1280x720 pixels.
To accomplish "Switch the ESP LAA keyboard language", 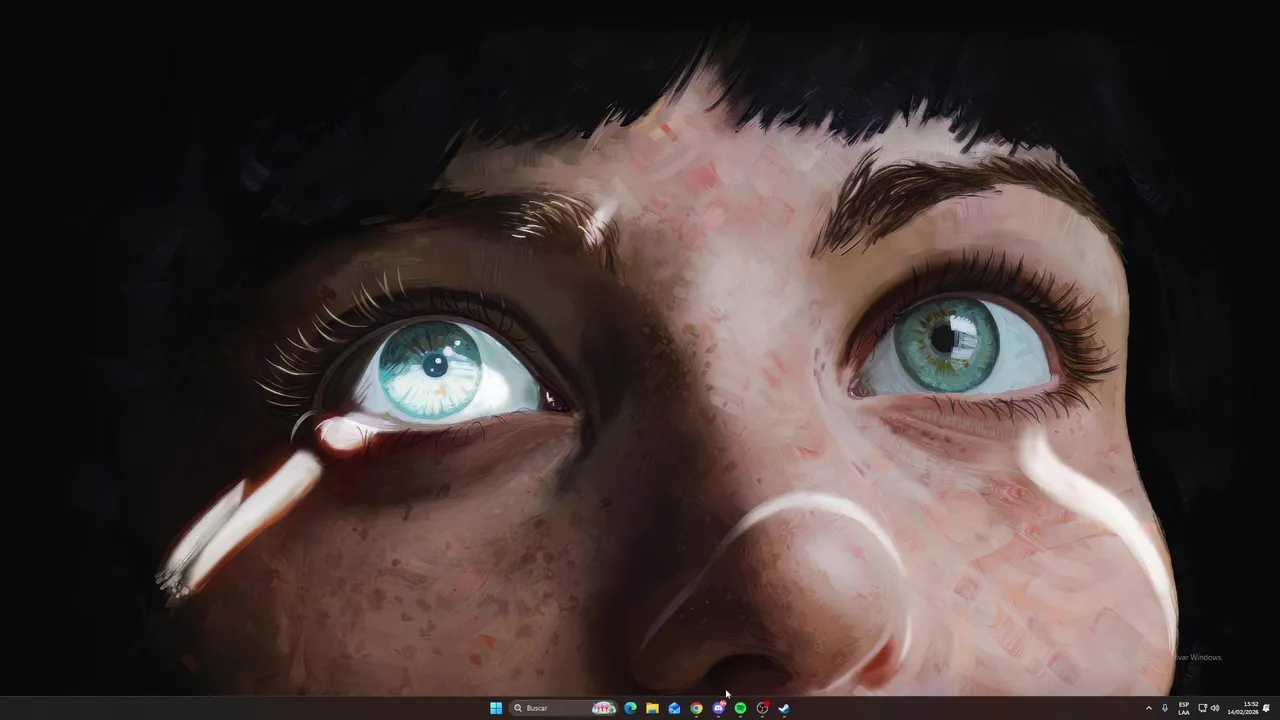I will [x=1184, y=708].
